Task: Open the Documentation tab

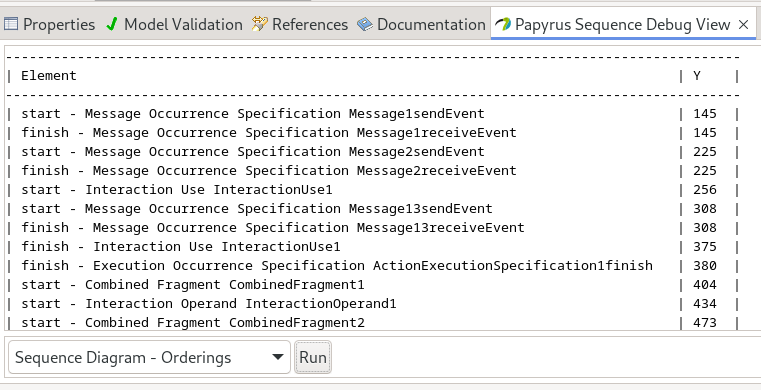Action: pos(421,24)
